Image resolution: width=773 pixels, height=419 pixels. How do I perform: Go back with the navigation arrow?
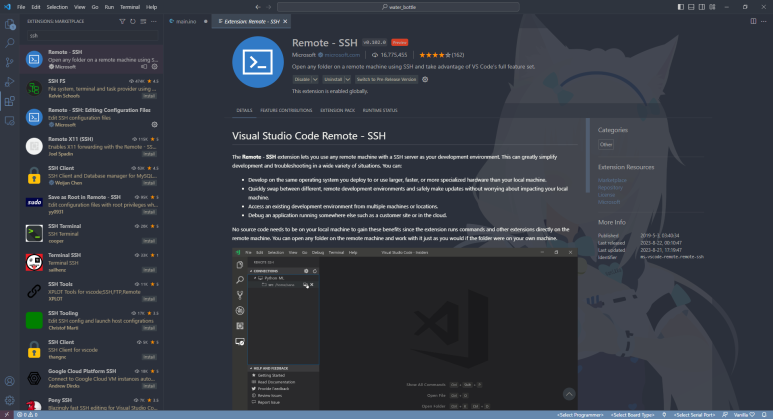tap(258, 7)
